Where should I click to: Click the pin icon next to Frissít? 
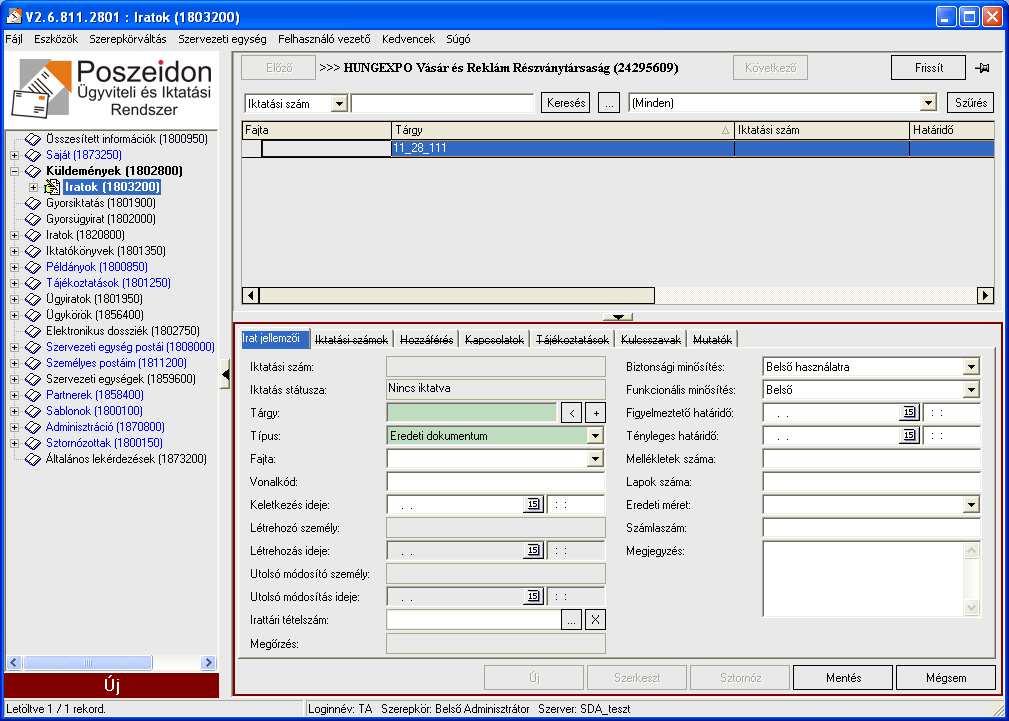[x=982, y=68]
